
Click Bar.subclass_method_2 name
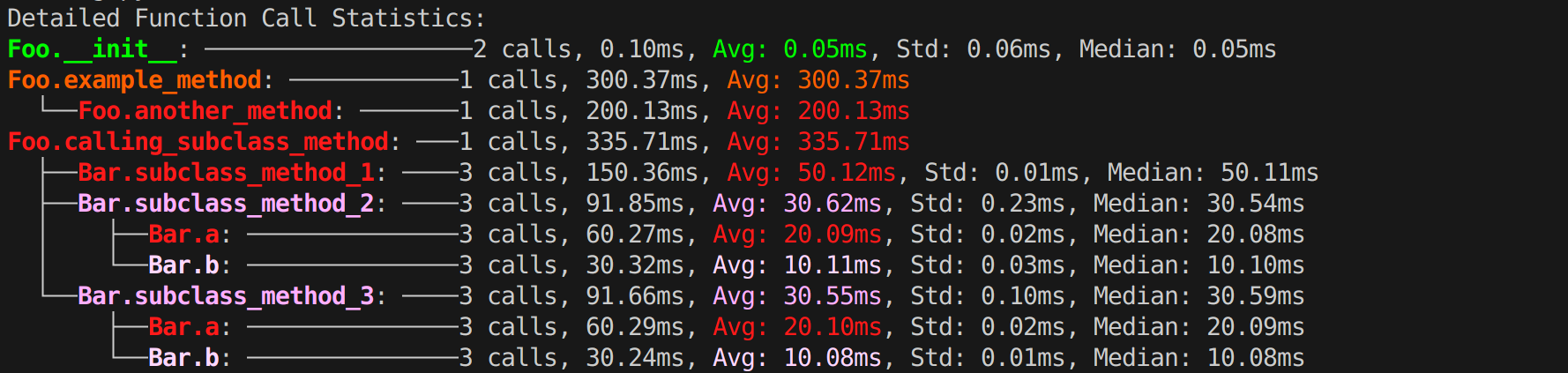tap(227, 204)
